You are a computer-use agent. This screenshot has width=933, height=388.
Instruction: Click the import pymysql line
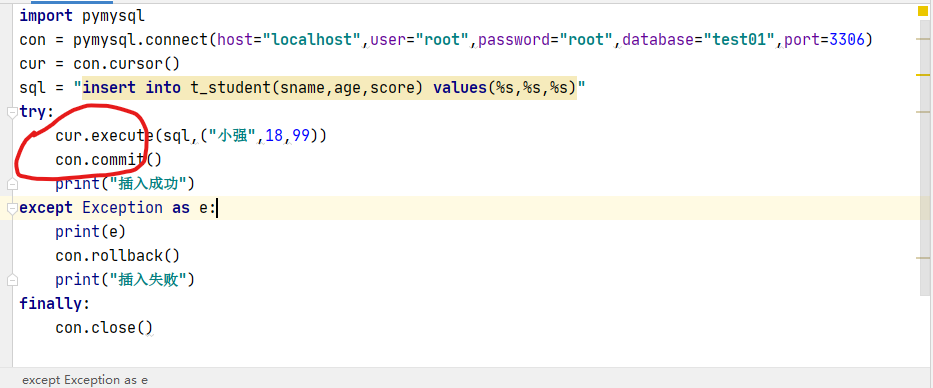pos(82,16)
